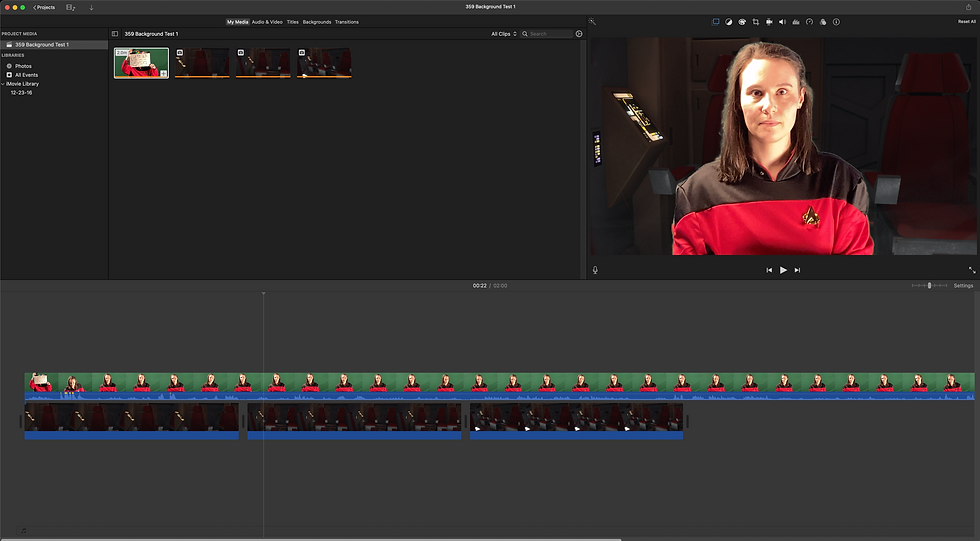980x541 pixels.
Task: Click the share export icon
Action: coord(969,7)
